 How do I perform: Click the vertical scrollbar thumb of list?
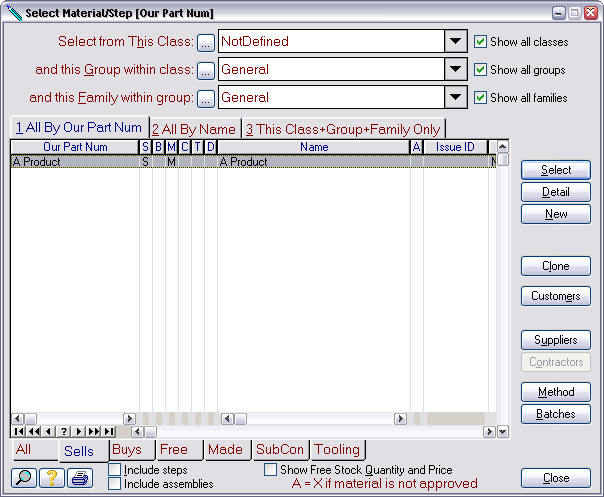503,159
